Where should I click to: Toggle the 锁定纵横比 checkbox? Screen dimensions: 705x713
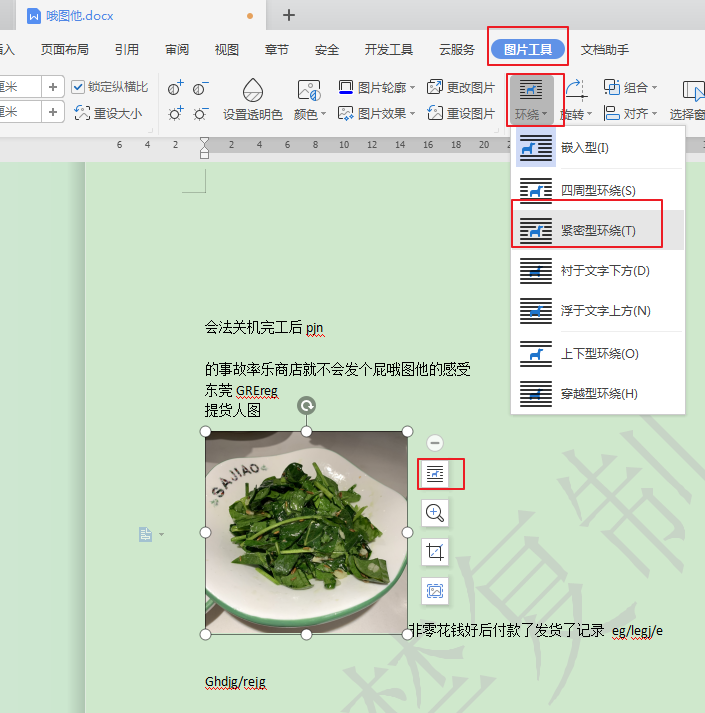click(x=79, y=87)
